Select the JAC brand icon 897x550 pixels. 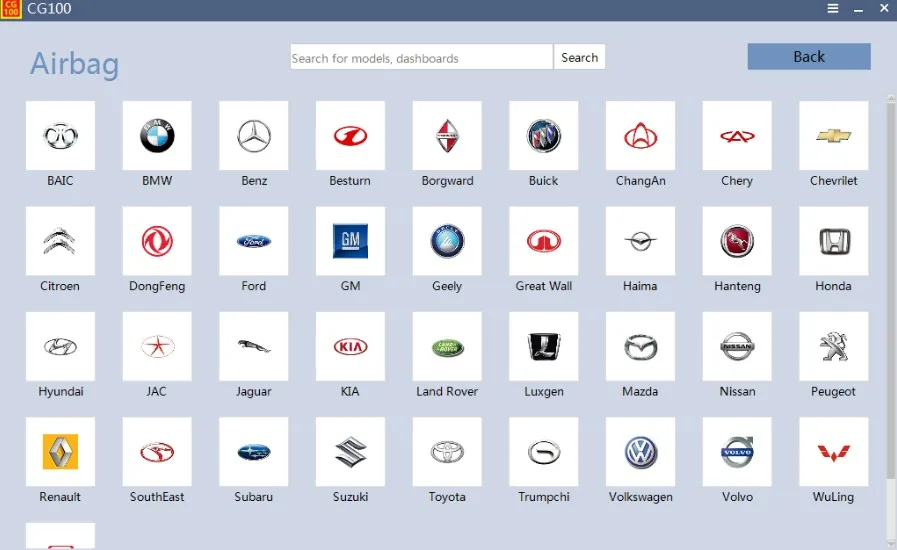[x=157, y=346]
